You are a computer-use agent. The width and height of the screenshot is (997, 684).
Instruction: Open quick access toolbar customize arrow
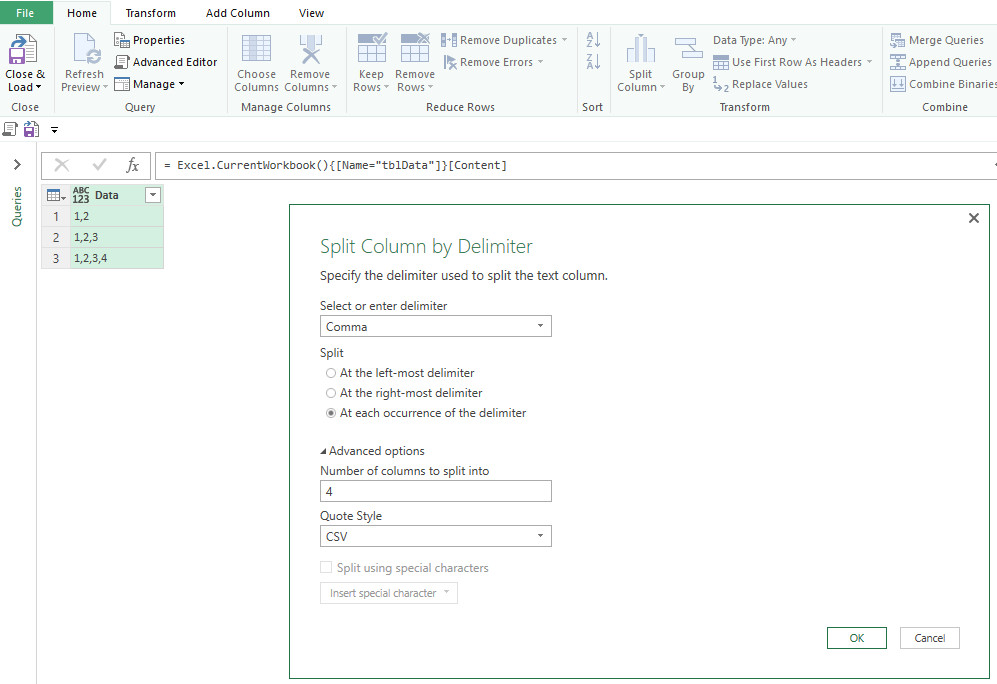click(55, 130)
